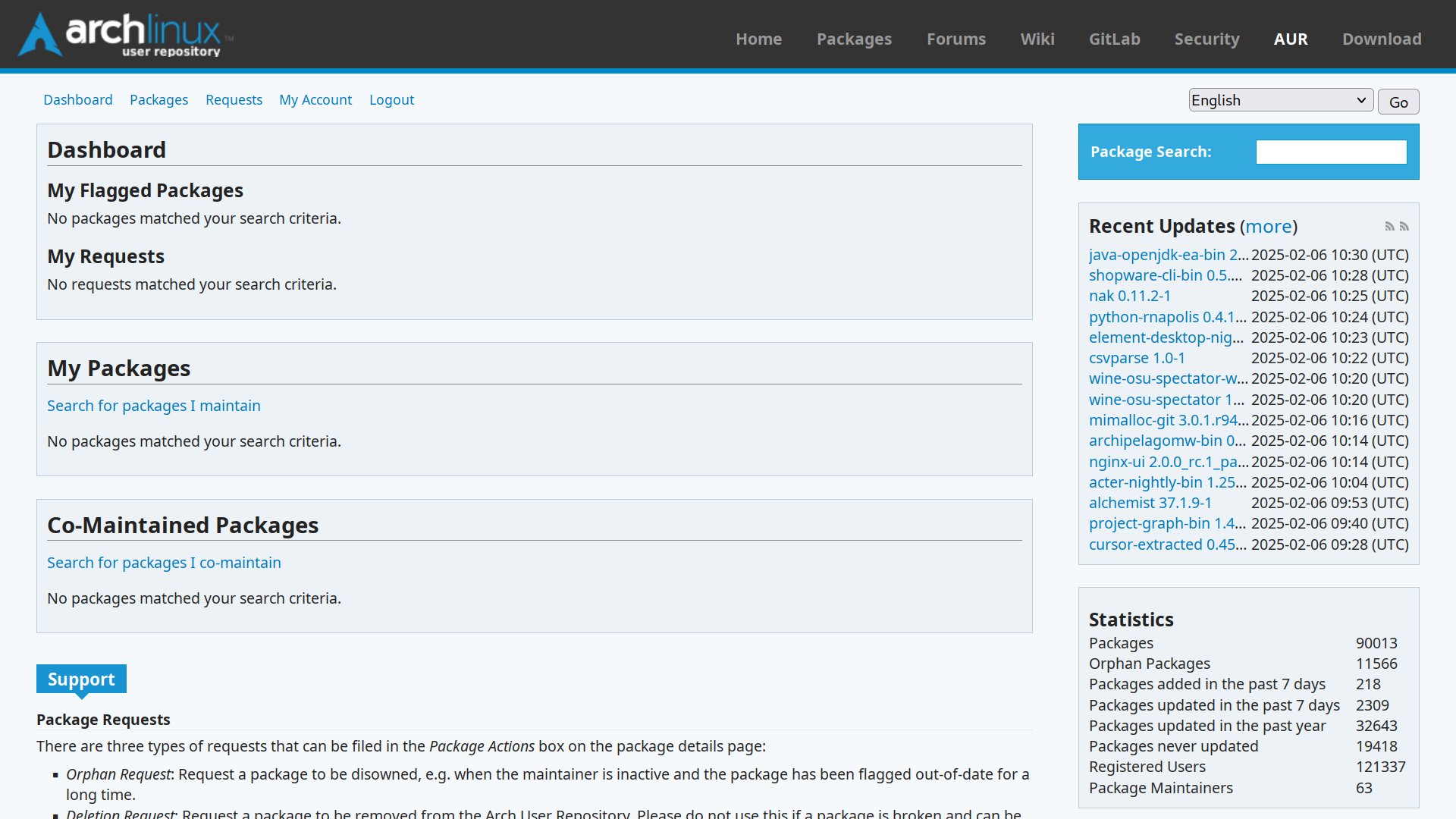Screen dimensions: 1456x819
Task: Select the Registered Users count 121337
Action: coord(1380,767)
